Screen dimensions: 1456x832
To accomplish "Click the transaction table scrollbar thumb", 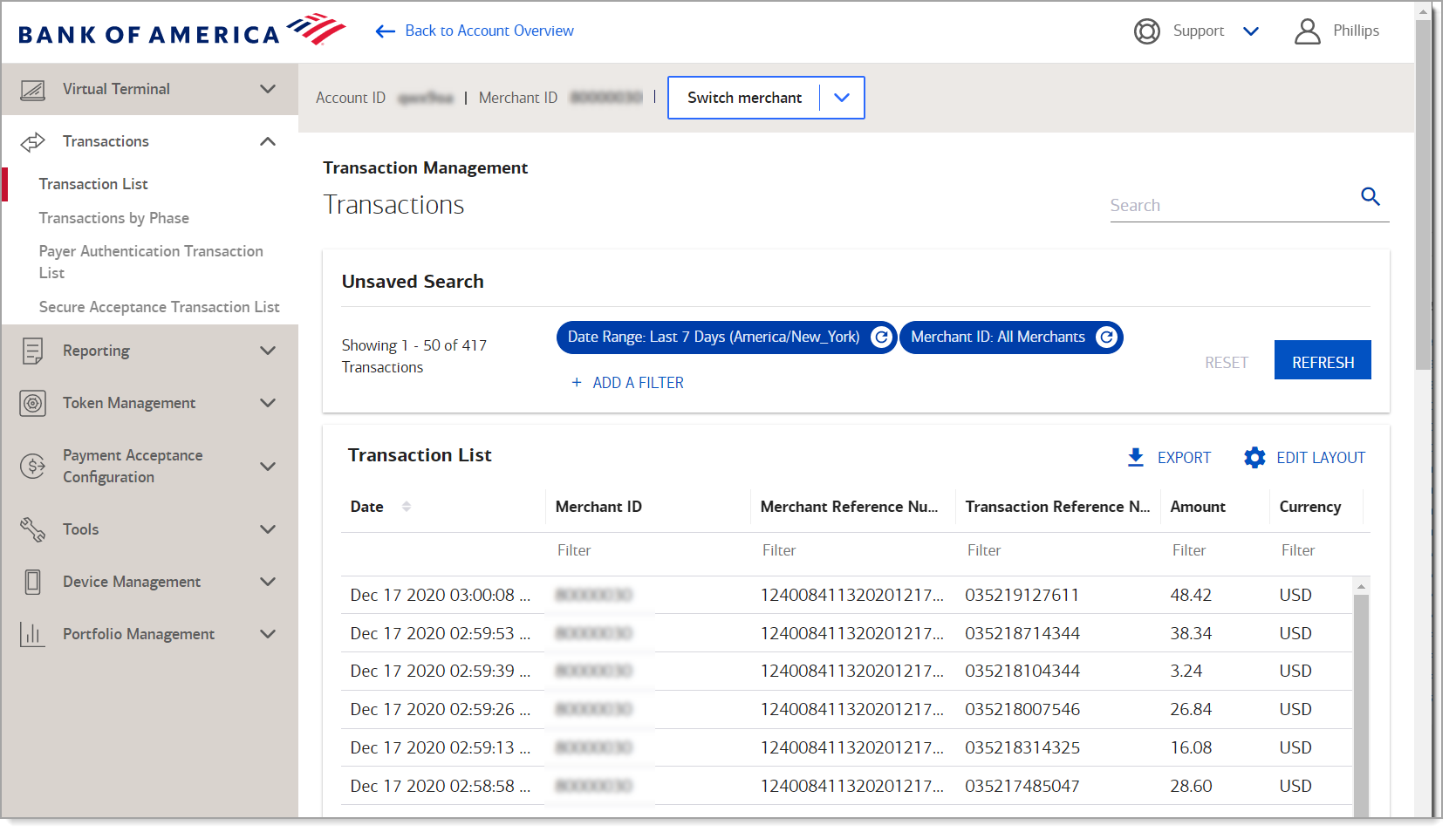I will click(x=1361, y=706).
